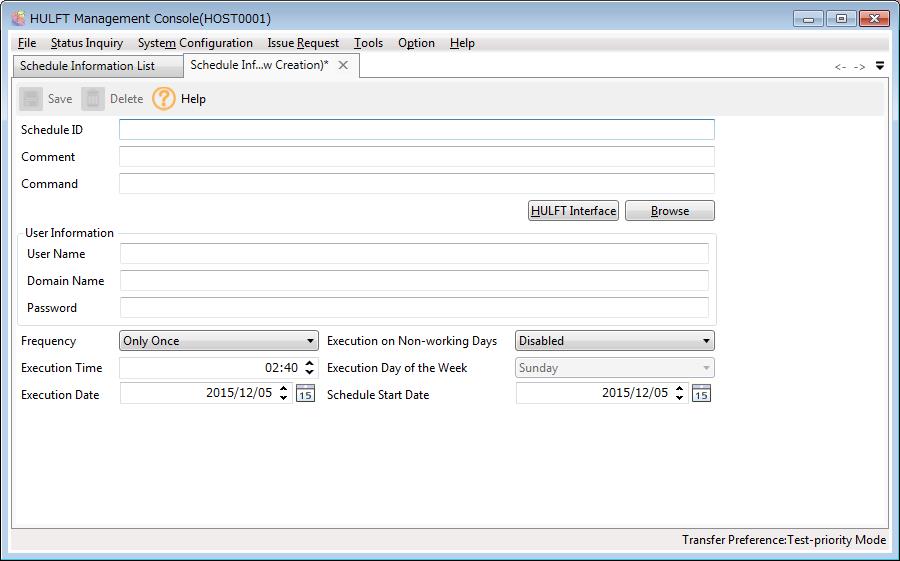Click Schedule Start Date value field
Viewport: 900px width, 561px height.
(x=602, y=393)
